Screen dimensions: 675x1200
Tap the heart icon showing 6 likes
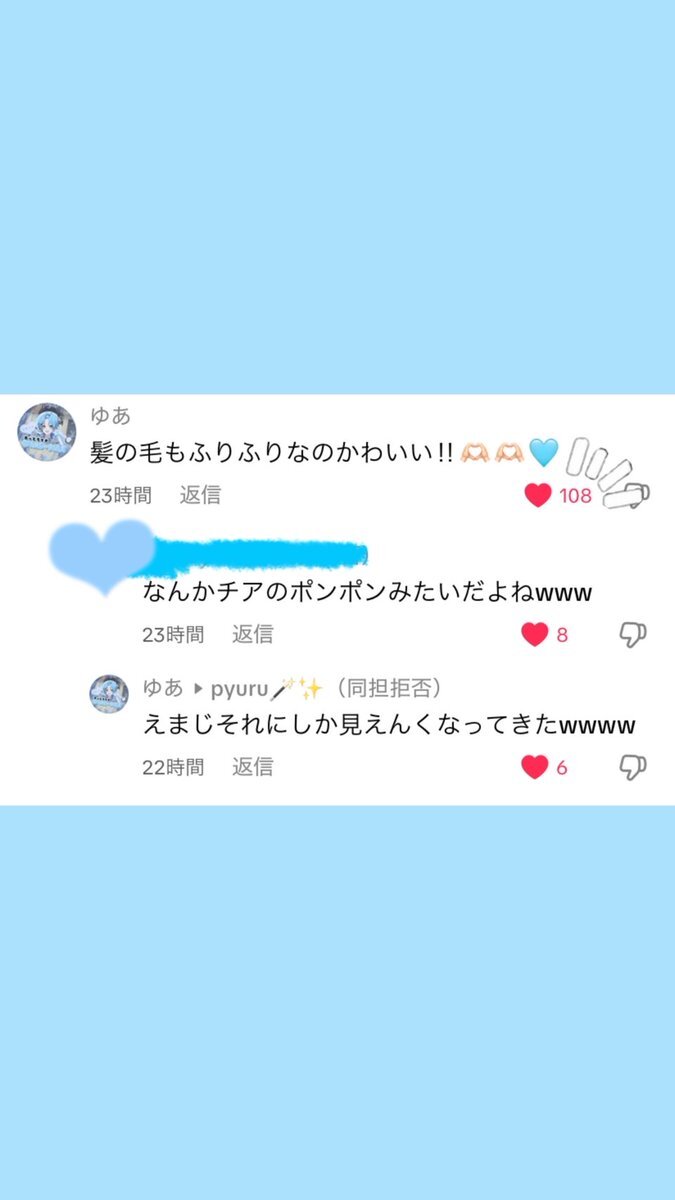tap(535, 767)
